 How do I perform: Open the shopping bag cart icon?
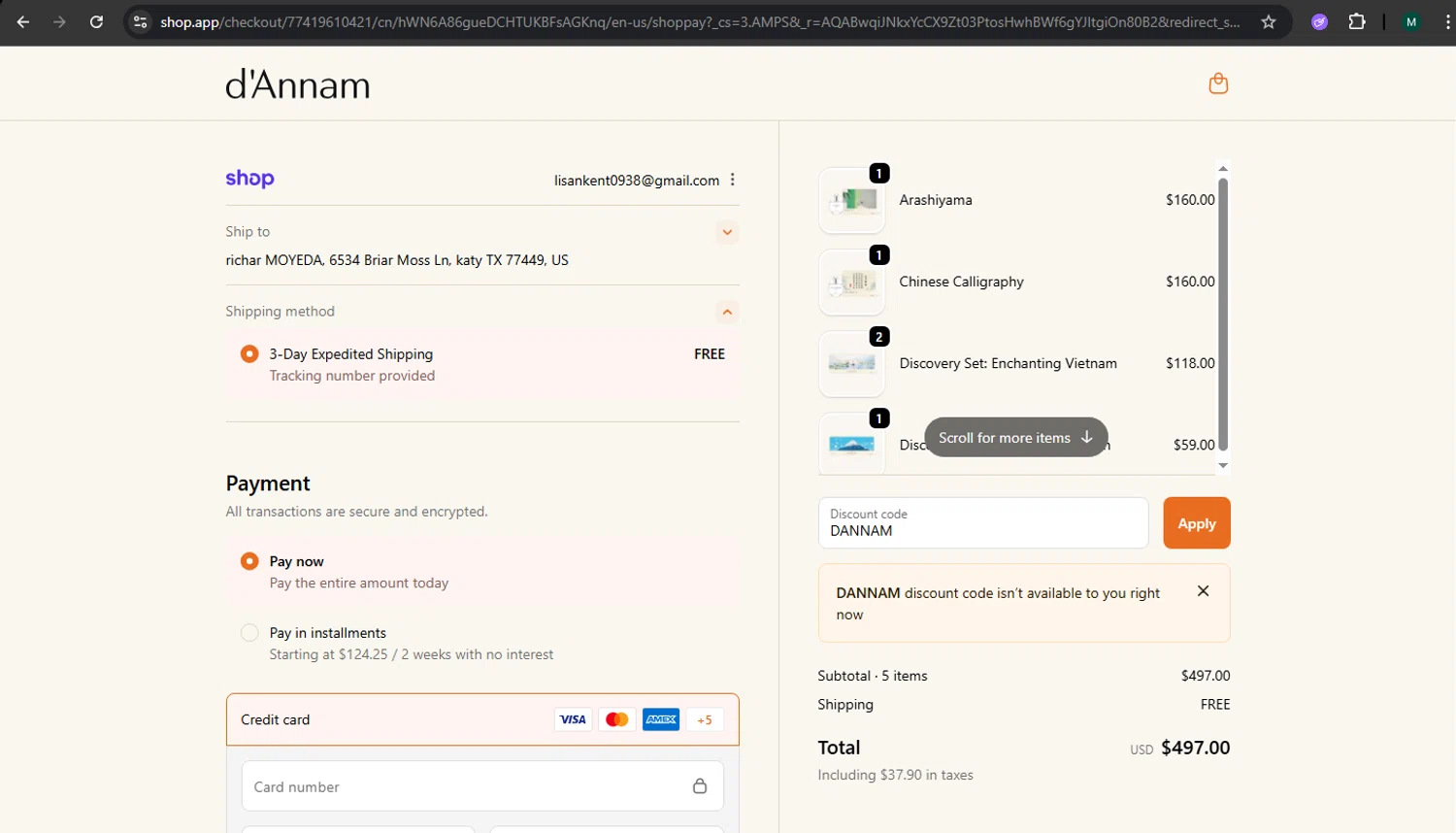click(x=1218, y=83)
